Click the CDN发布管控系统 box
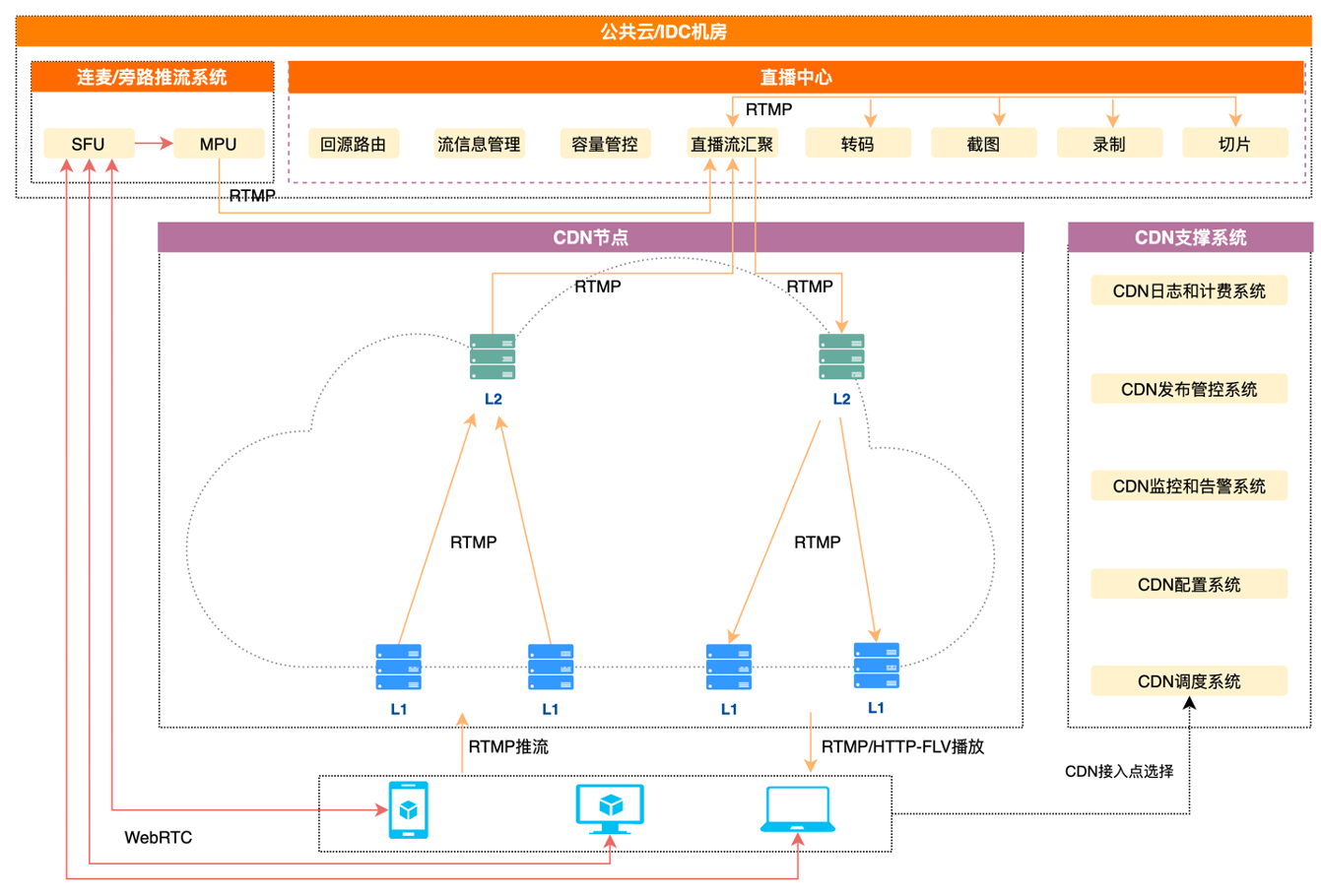This screenshot has width=1321, height=896. 1189,389
